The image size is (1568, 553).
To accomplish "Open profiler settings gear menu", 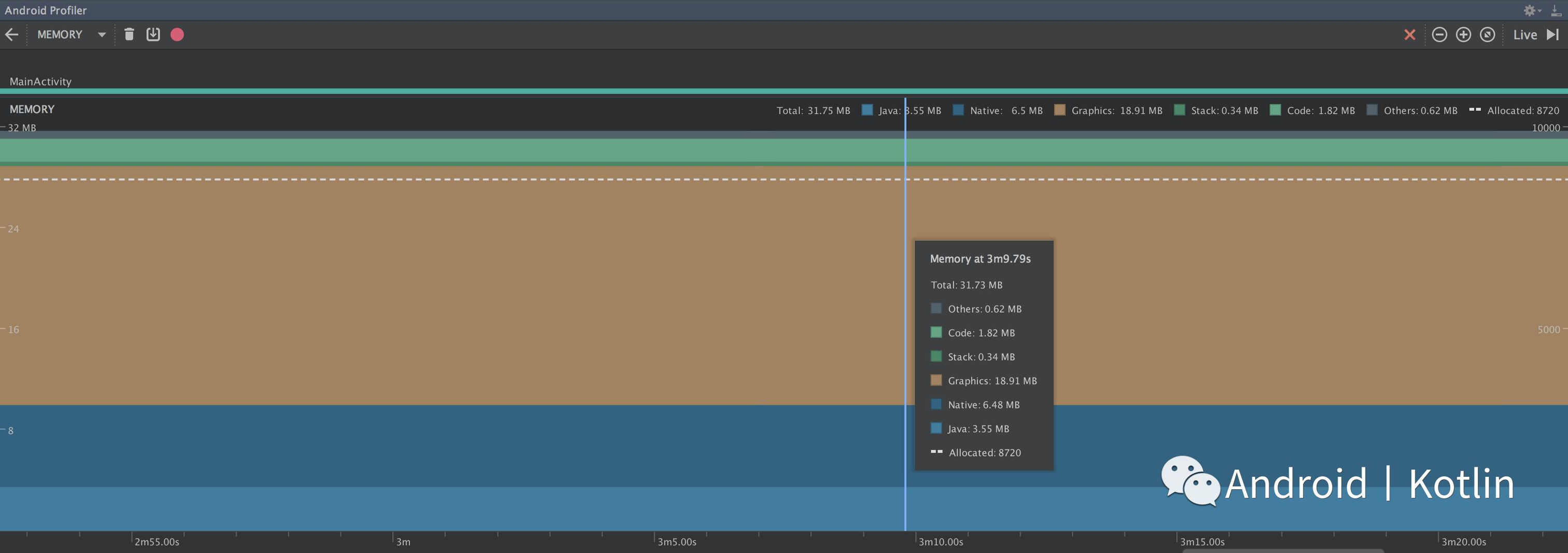I will (x=1532, y=10).
